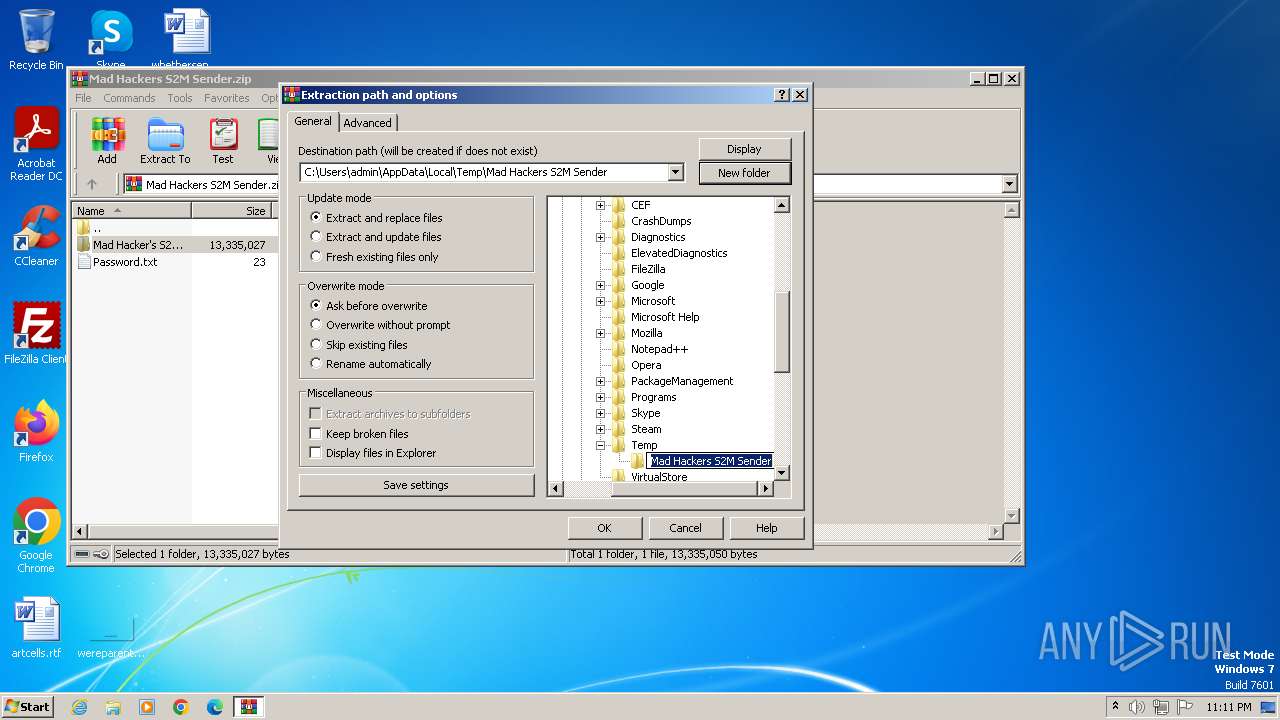
Task: Switch to the Advanced tab
Action: point(368,123)
